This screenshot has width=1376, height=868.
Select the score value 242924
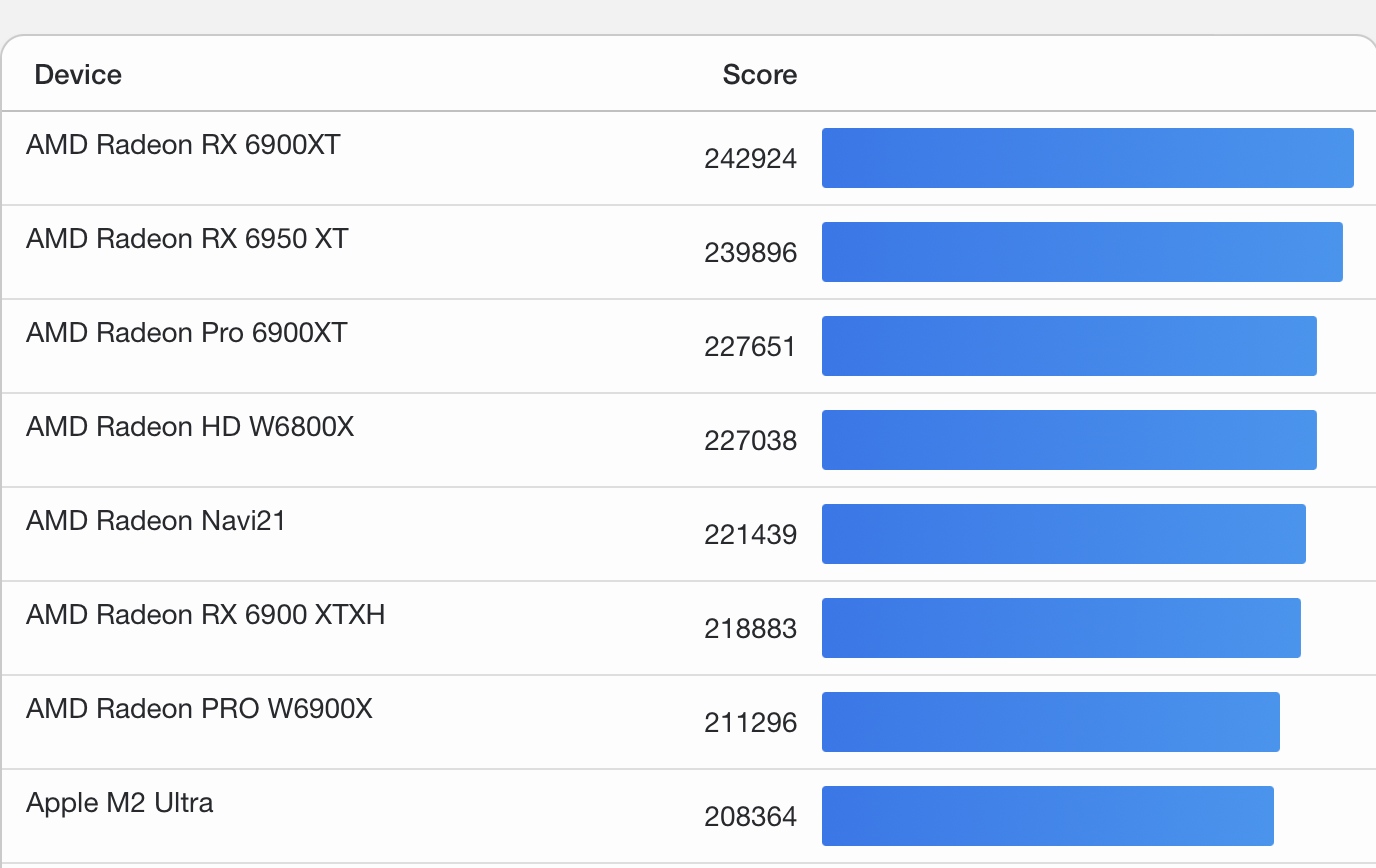coord(751,159)
